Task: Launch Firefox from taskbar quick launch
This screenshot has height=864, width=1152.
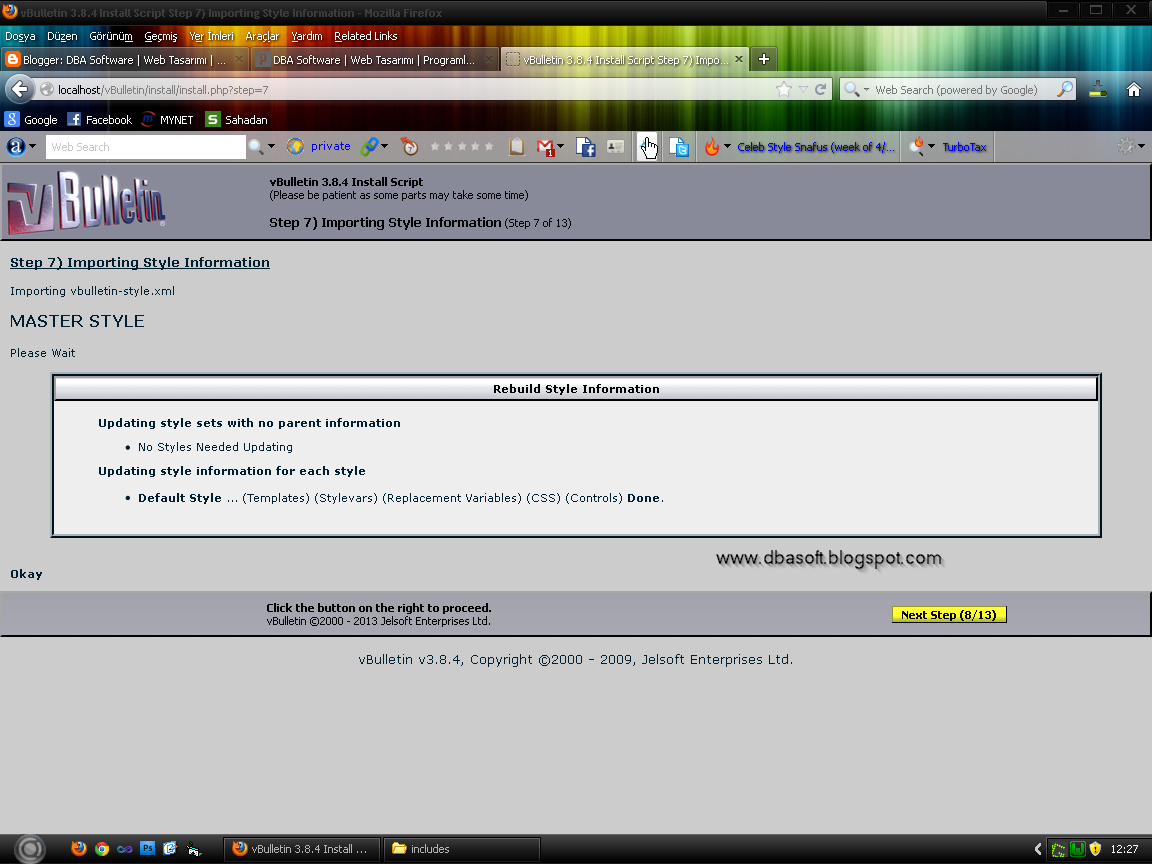Action: [79, 849]
